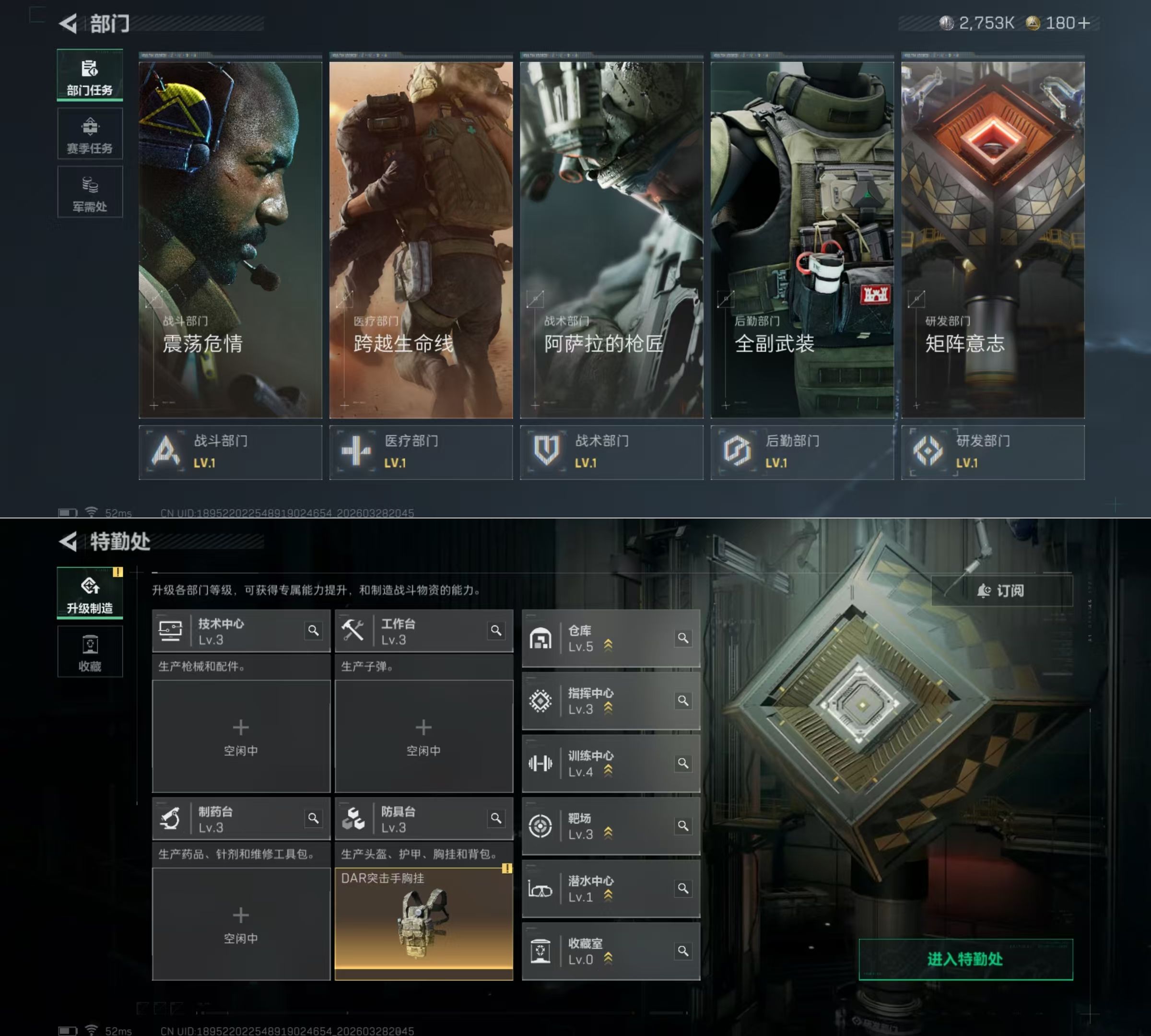Click the 订阅 subscribe button
The width and height of the screenshot is (1151, 1036).
click(1001, 591)
